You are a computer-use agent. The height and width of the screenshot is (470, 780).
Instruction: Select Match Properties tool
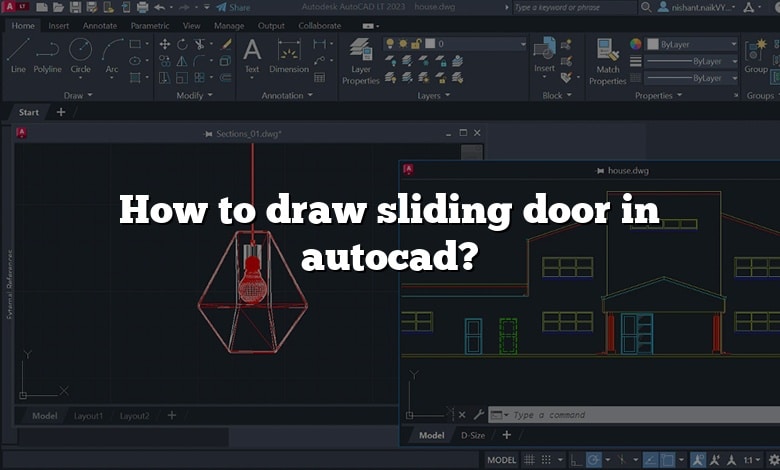coord(607,62)
